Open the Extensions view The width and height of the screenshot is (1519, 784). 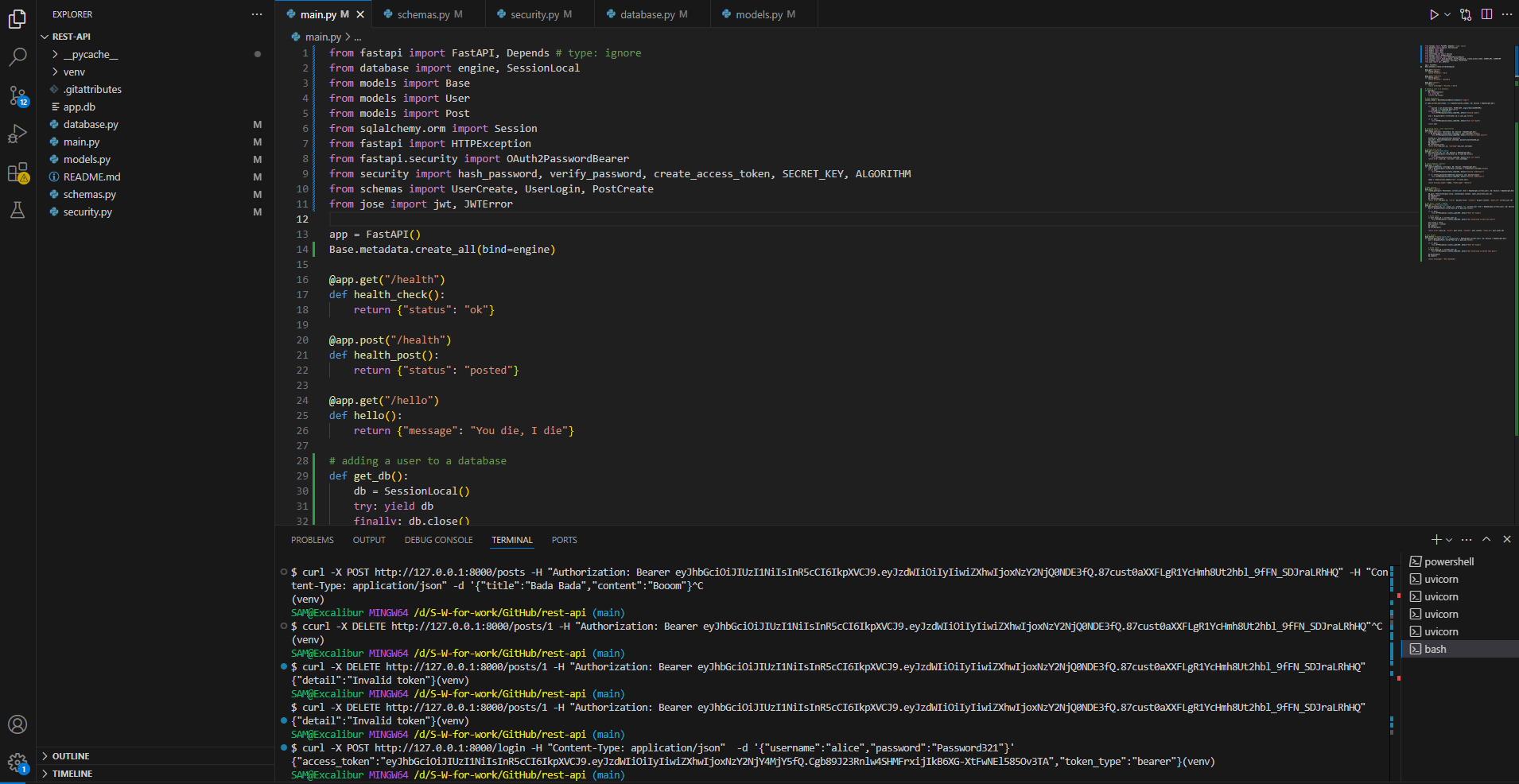click(17, 173)
